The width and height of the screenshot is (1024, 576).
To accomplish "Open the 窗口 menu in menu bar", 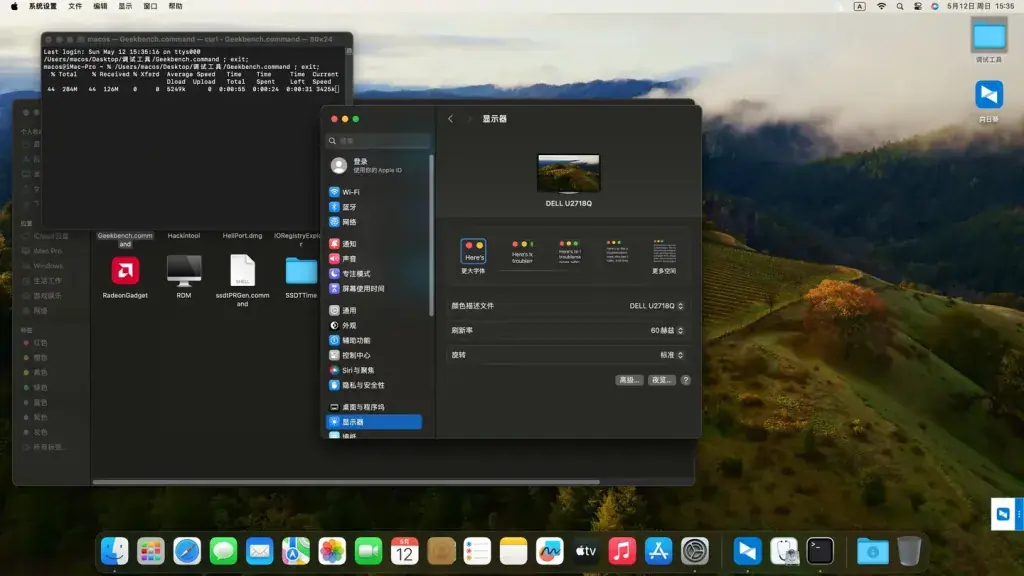I will pos(150,6).
